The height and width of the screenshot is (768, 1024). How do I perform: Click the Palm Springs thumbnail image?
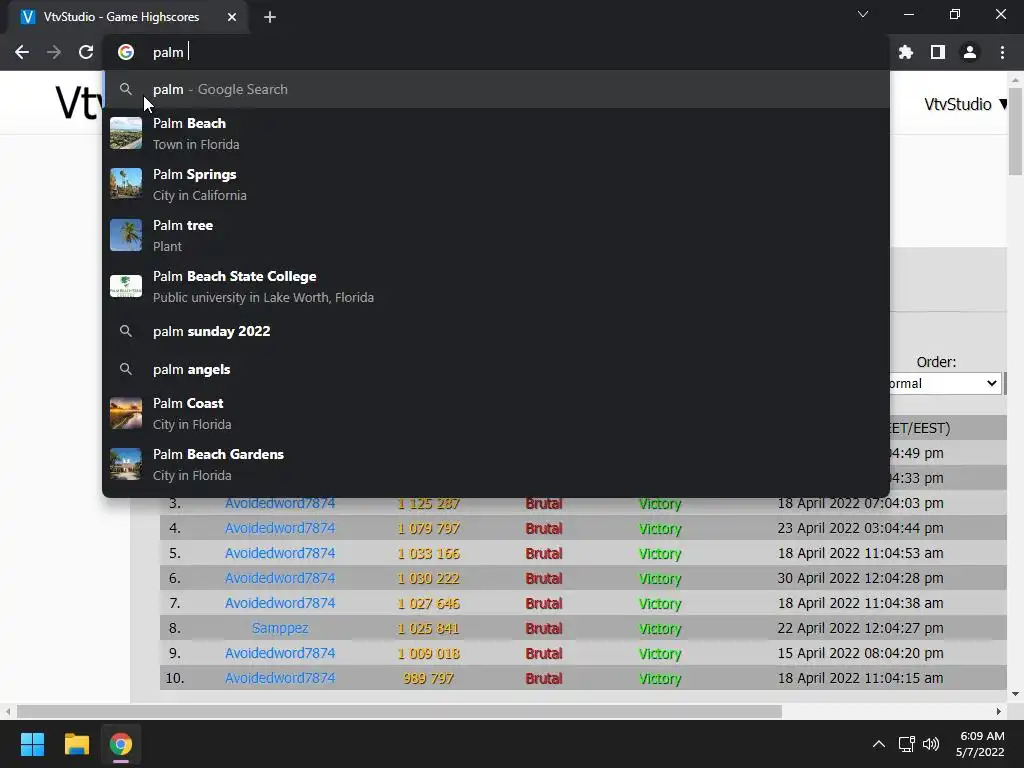point(126,184)
